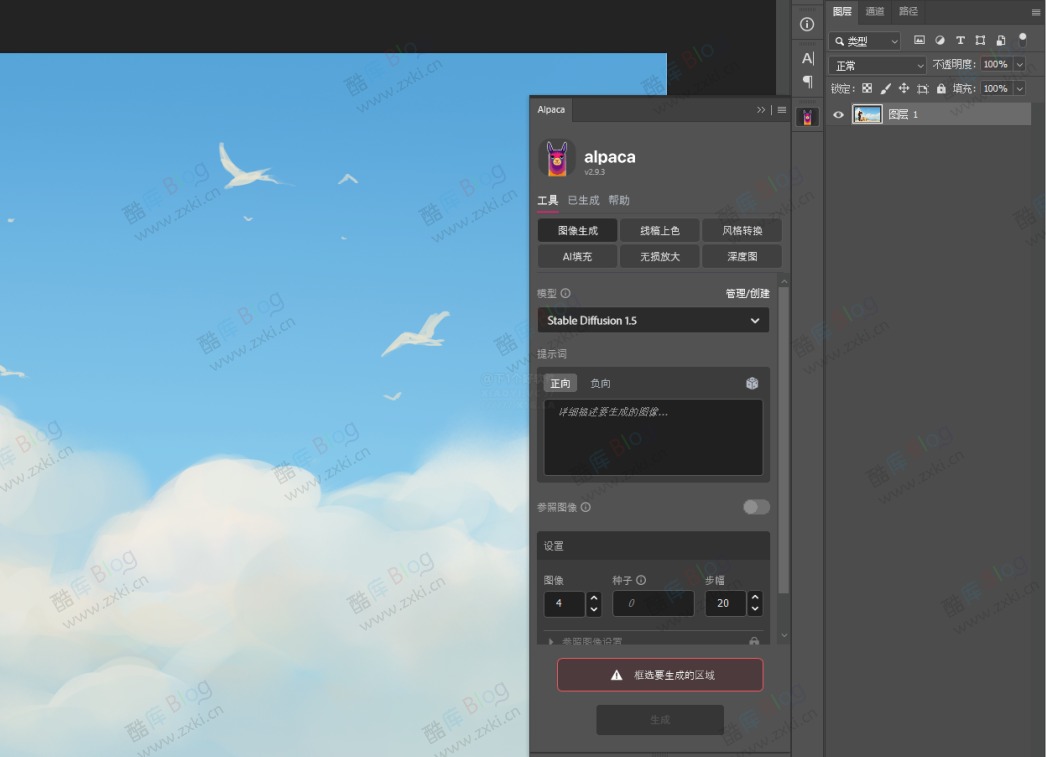Open the 正常 blend mode dropdown
The image size is (1046, 757).
[876, 64]
